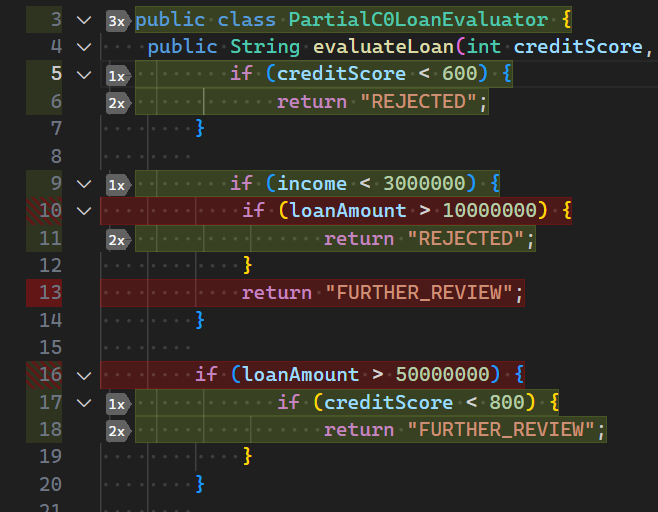Click the String return type on line 4

pos(265,47)
